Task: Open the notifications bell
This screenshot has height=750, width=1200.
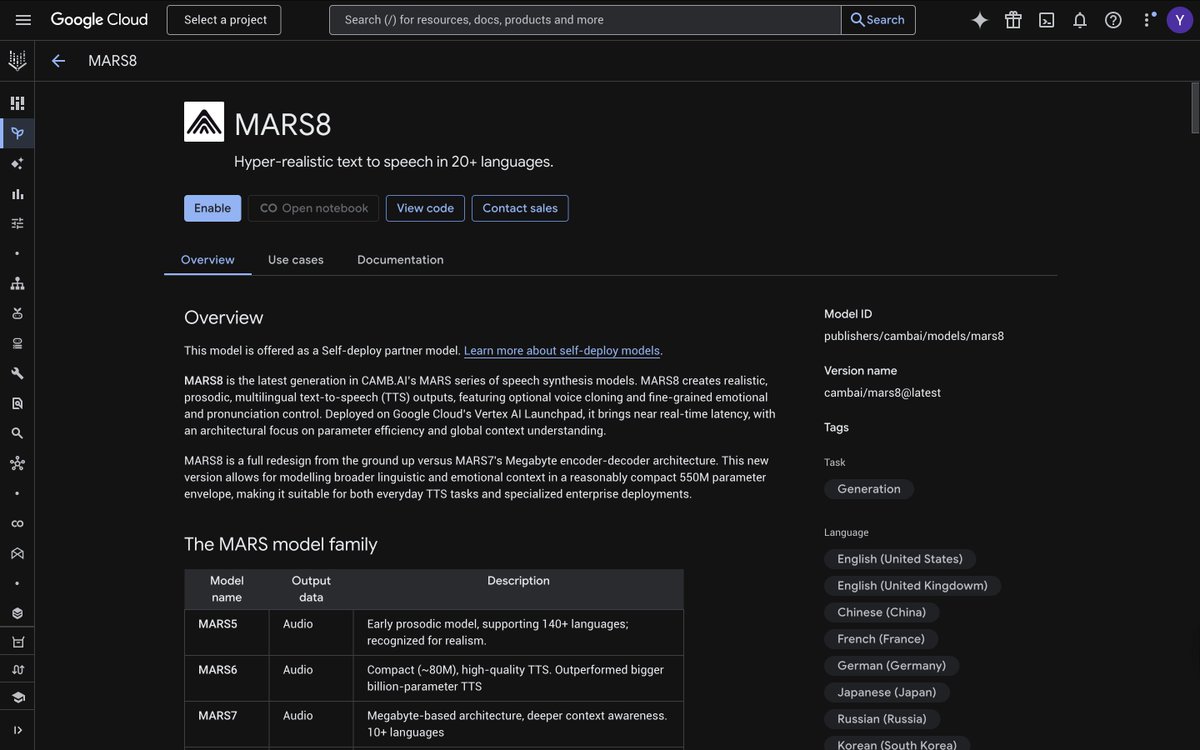Action: click(x=1080, y=20)
